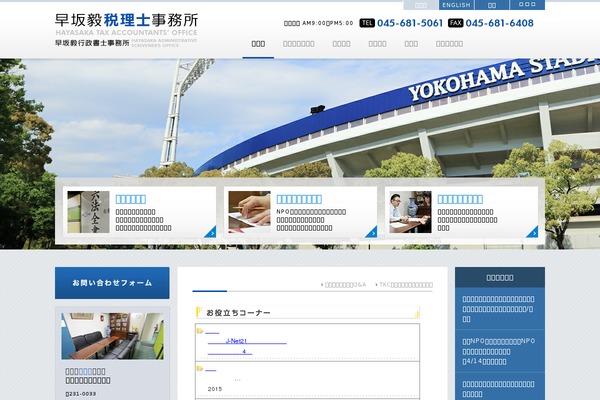This screenshot has height=400, width=600.
Task: Open the law book thumbnail card
Action: tap(140, 212)
